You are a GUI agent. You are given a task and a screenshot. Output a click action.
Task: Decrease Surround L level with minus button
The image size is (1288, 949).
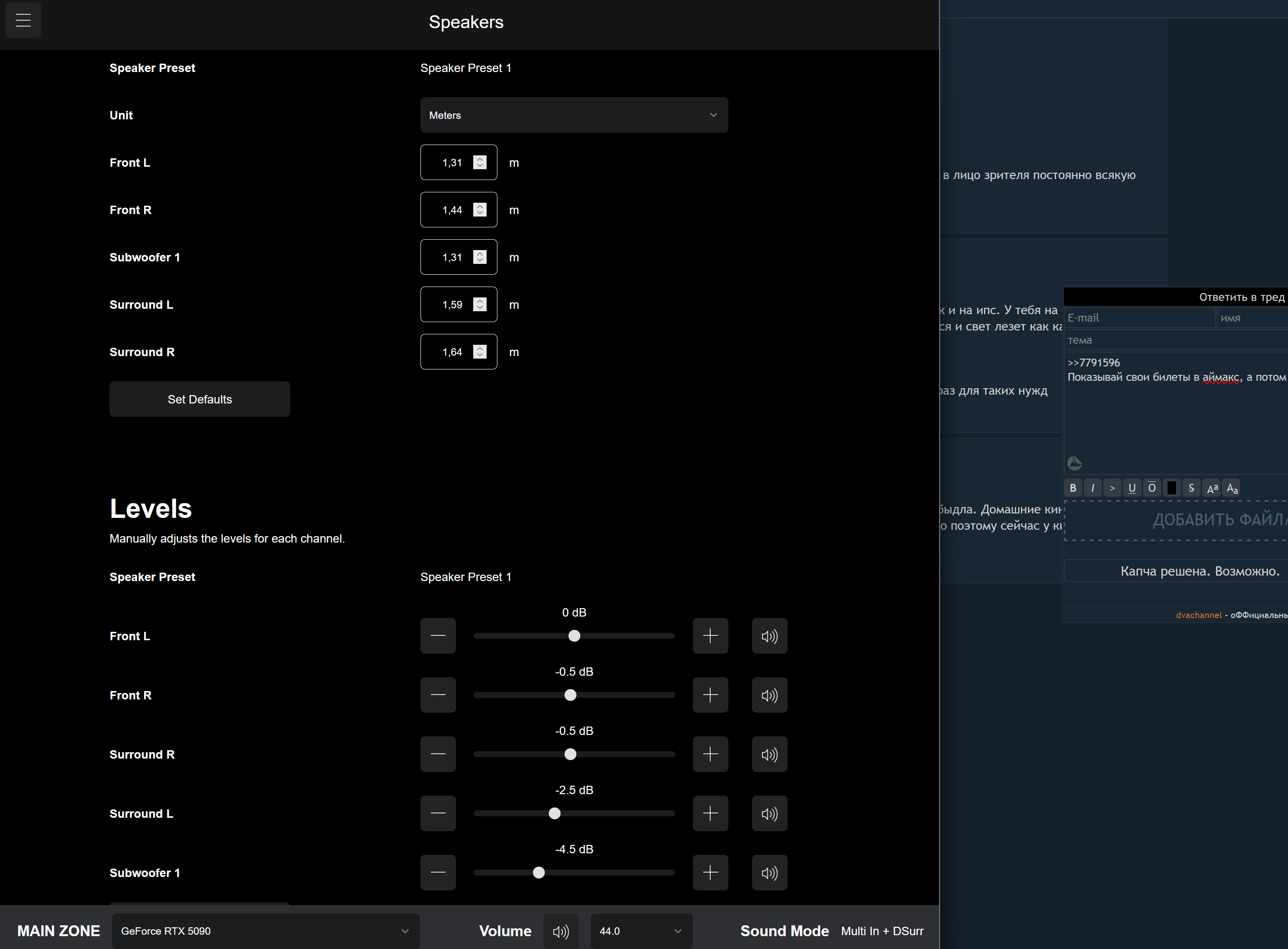click(438, 813)
